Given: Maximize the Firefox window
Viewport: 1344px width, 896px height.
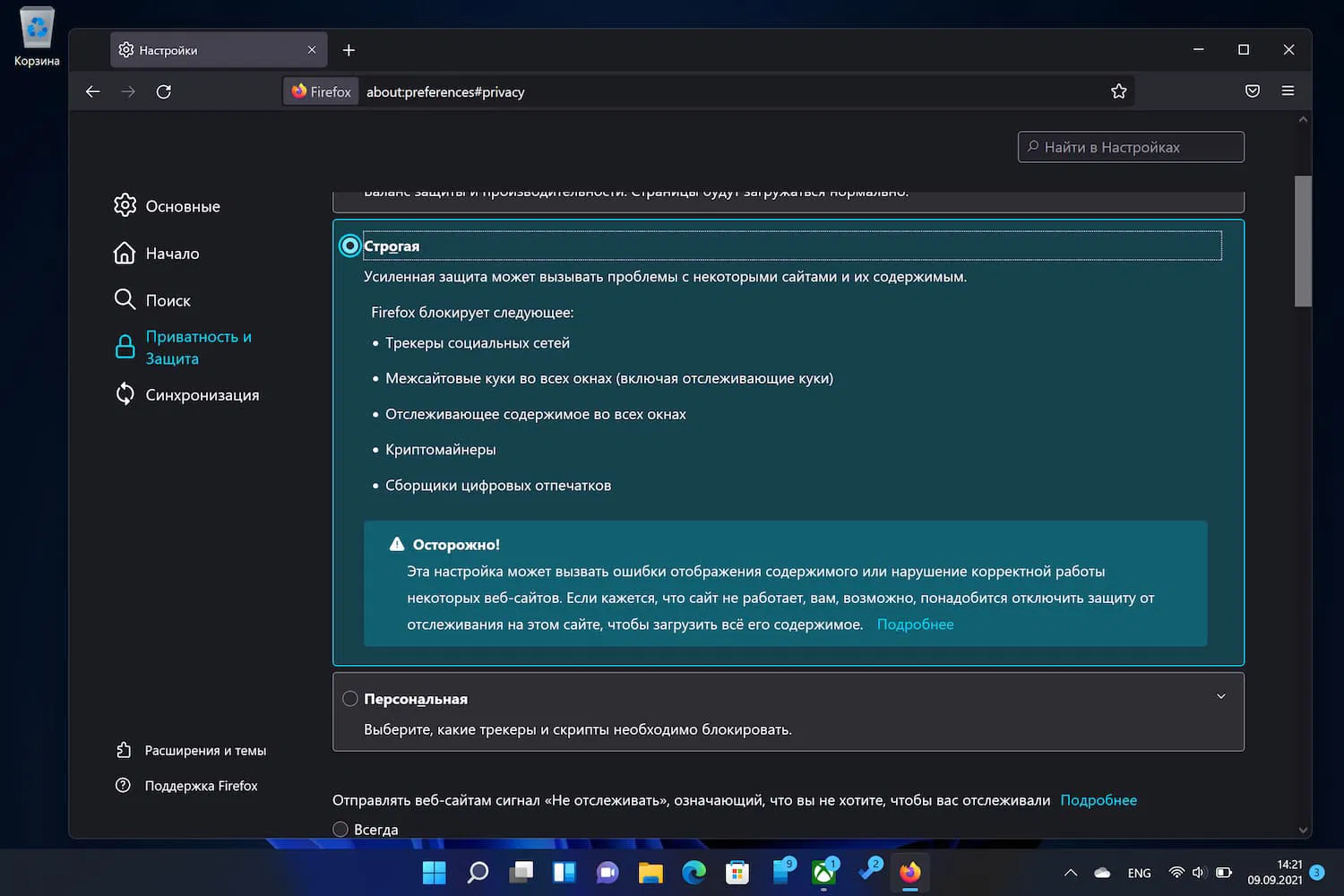Looking at the screenshot, I should [x=1244, y=50].
